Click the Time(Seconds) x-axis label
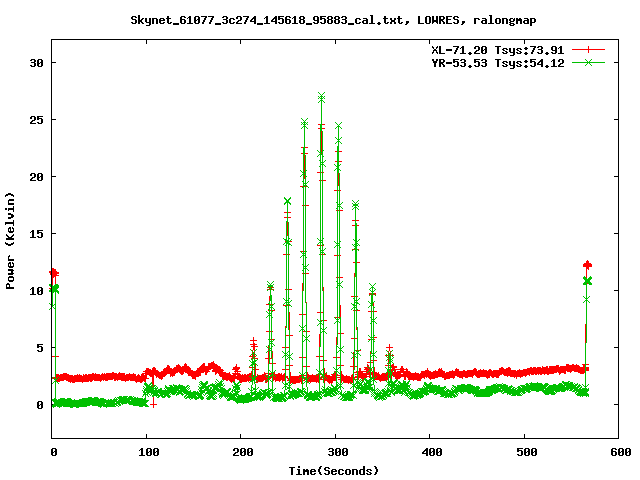The width and height of the screenshot is (640, 480). point(334,470)
